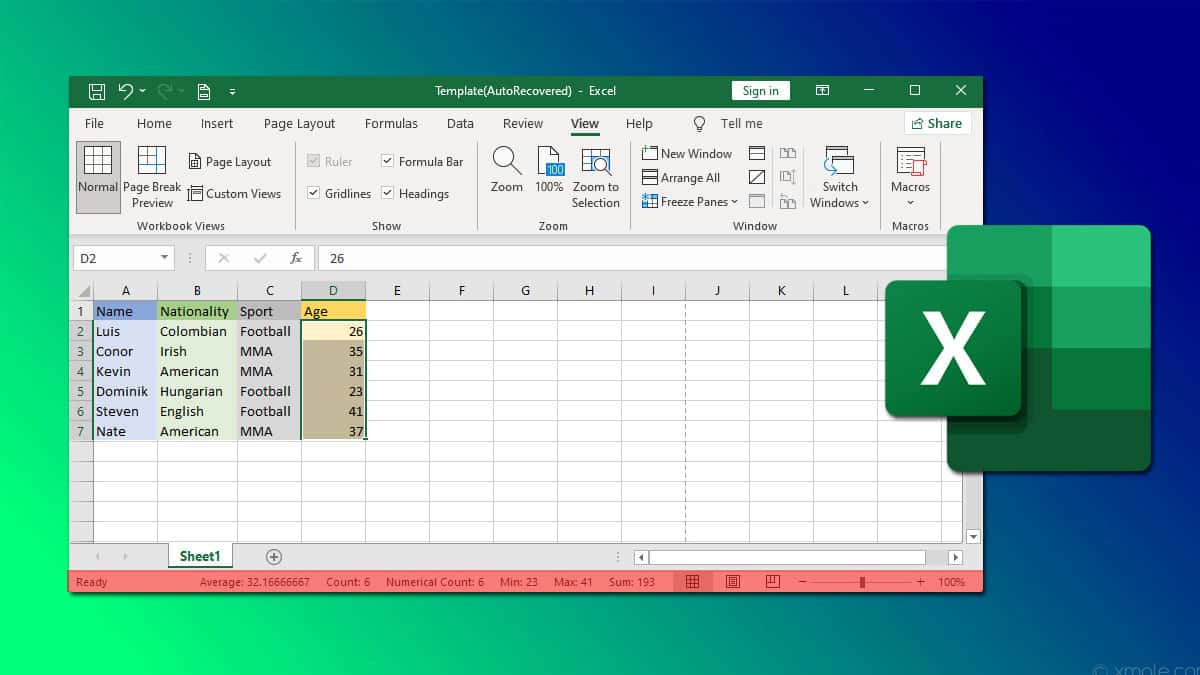
Task: Click the Sign in button
Action: point(761,90)
